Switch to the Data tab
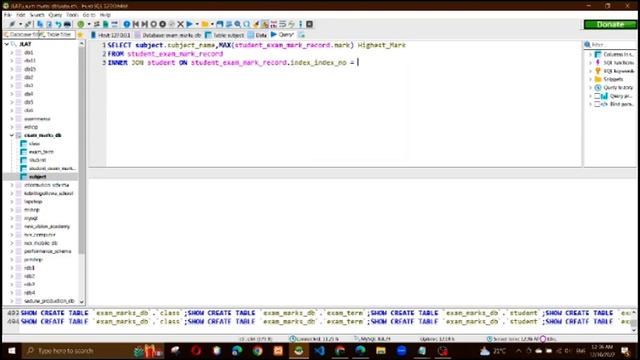640x360 pixels. click(x=257, y=35)
